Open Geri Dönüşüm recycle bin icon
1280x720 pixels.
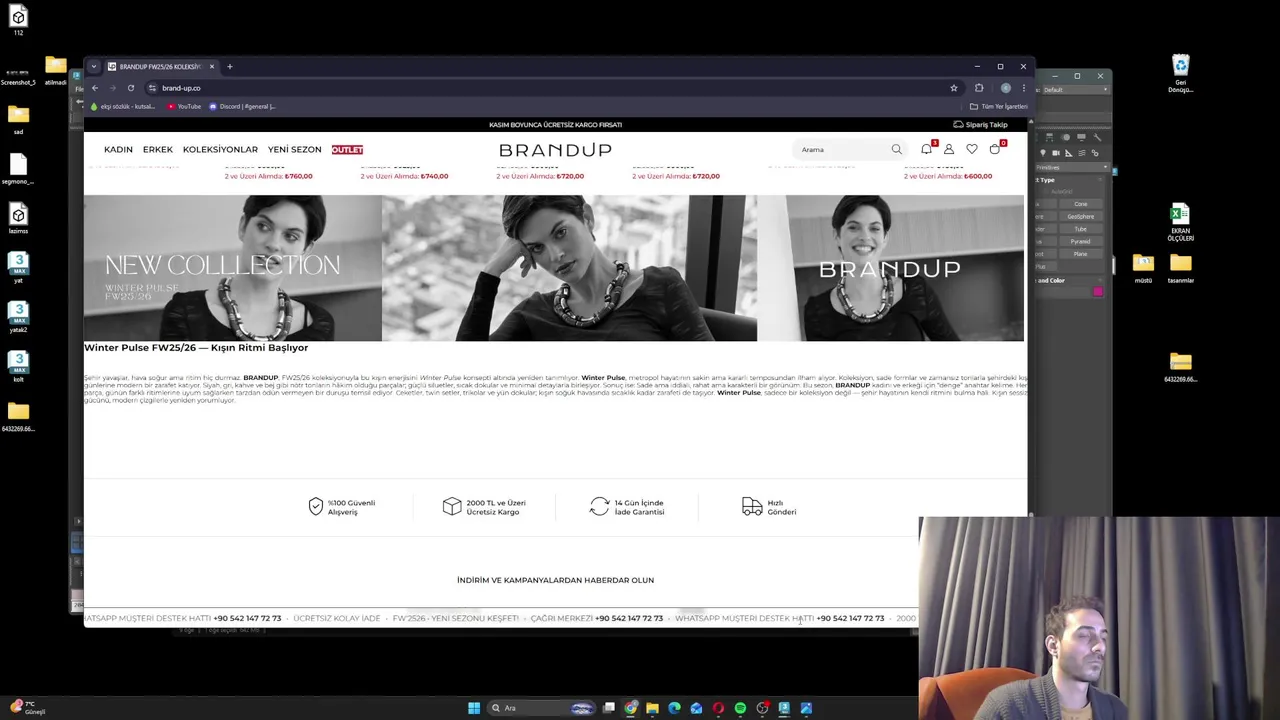coord(1181,74)
